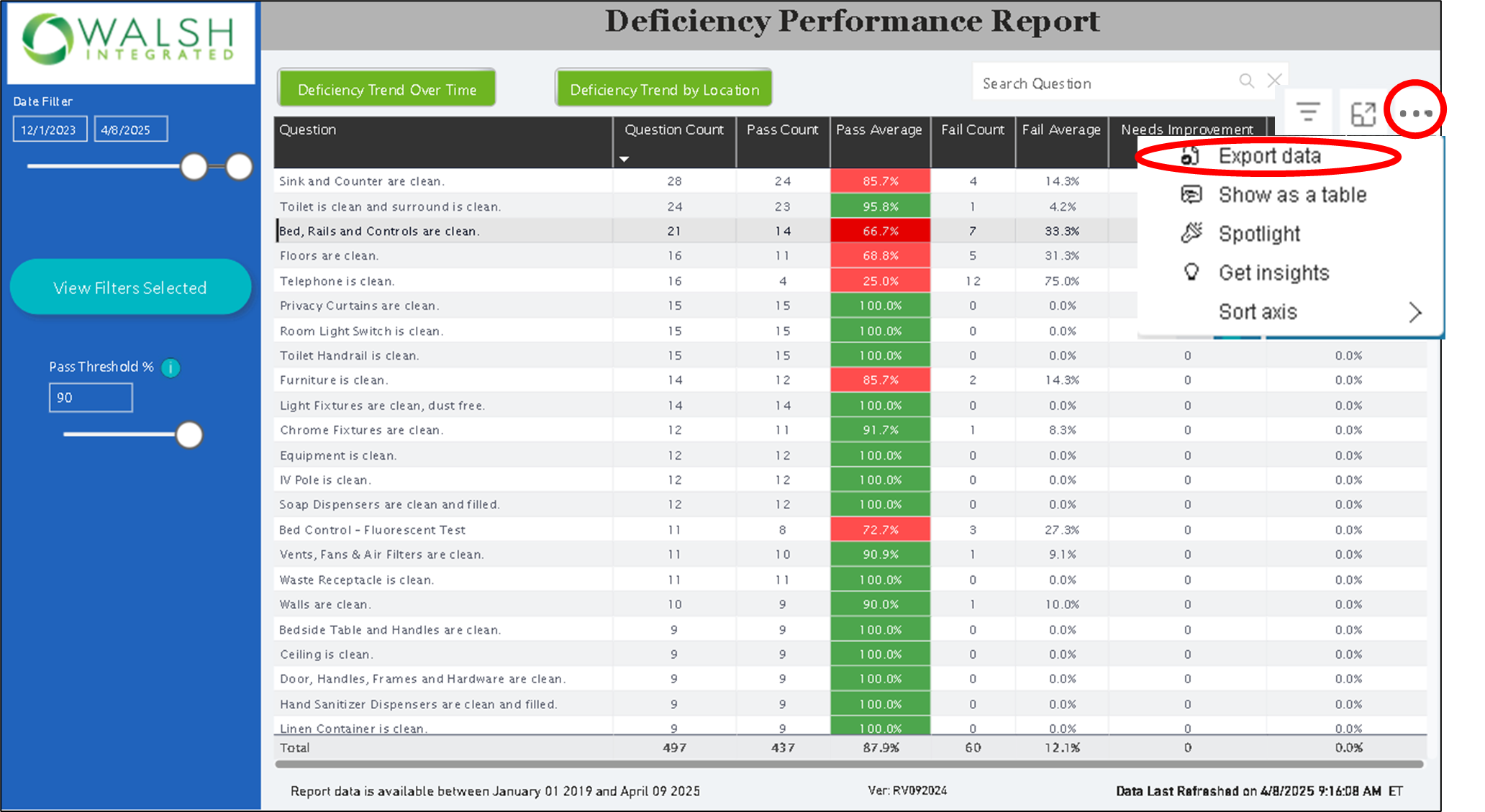The image size is (1485, 812).
Task: Click the Pass Threshold slider handle
Action: tap(189, 435)
